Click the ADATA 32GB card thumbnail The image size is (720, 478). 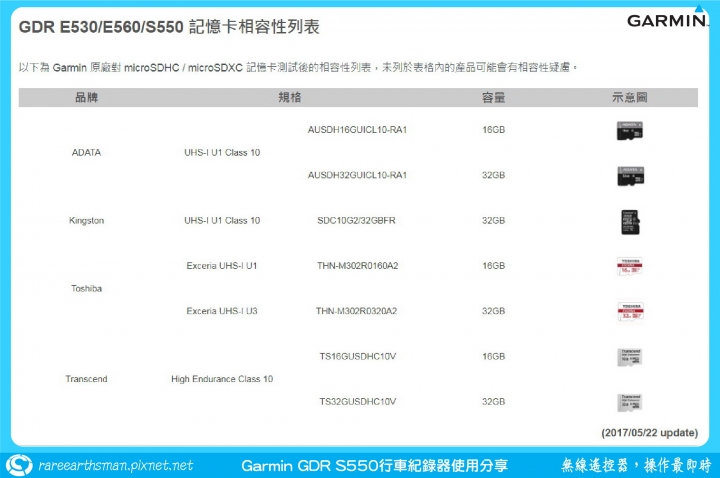coord(630,176)
